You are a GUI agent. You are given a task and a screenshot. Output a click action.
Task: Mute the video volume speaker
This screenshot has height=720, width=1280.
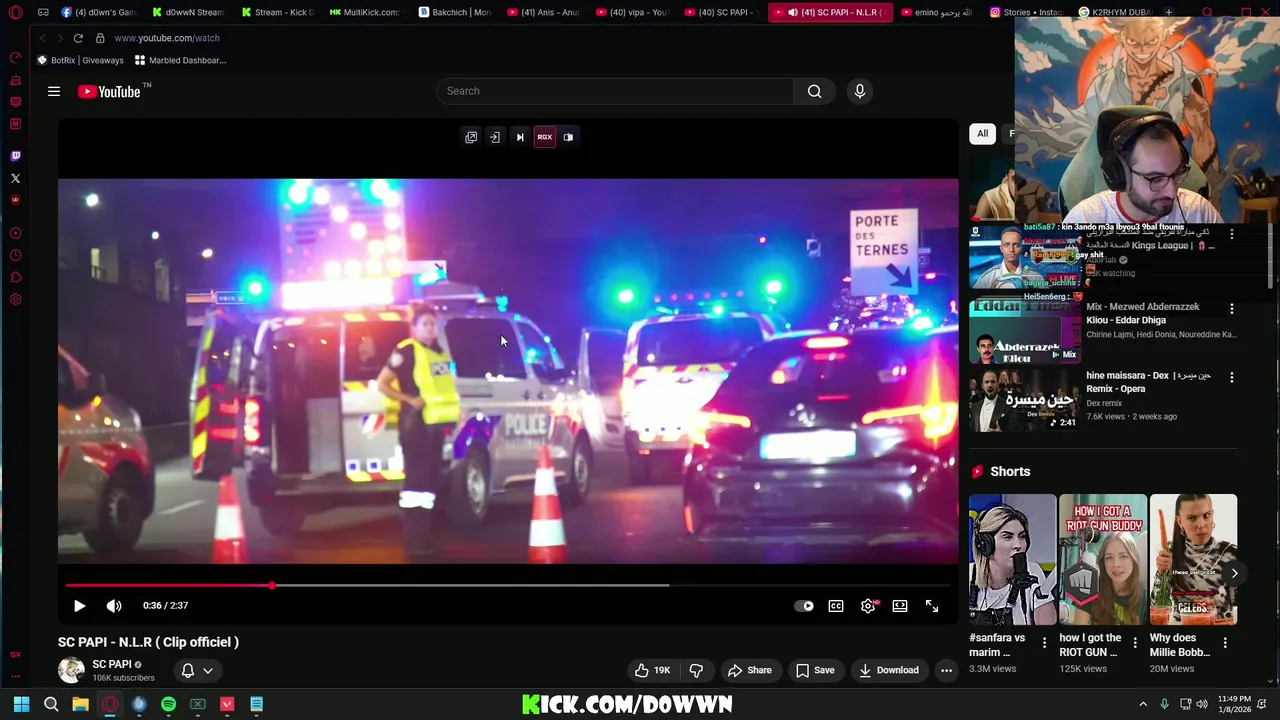coord(114,605)
